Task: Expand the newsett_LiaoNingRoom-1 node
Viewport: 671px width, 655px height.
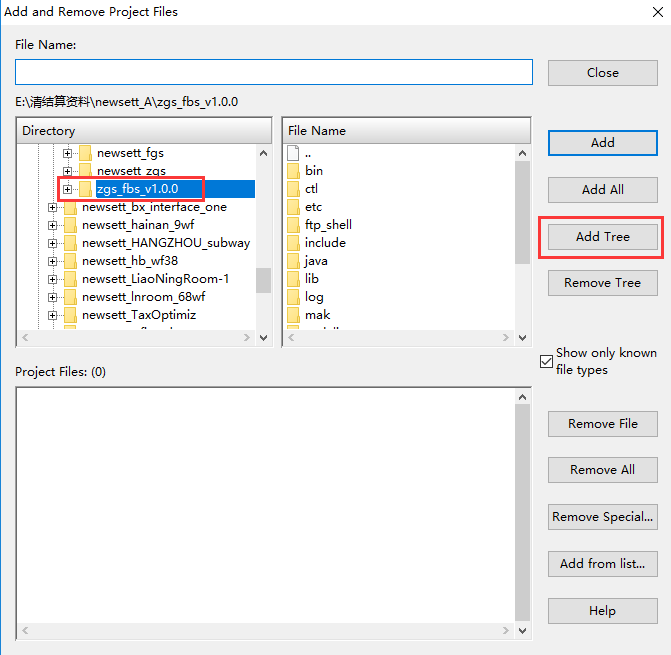Action: [52, 279]
